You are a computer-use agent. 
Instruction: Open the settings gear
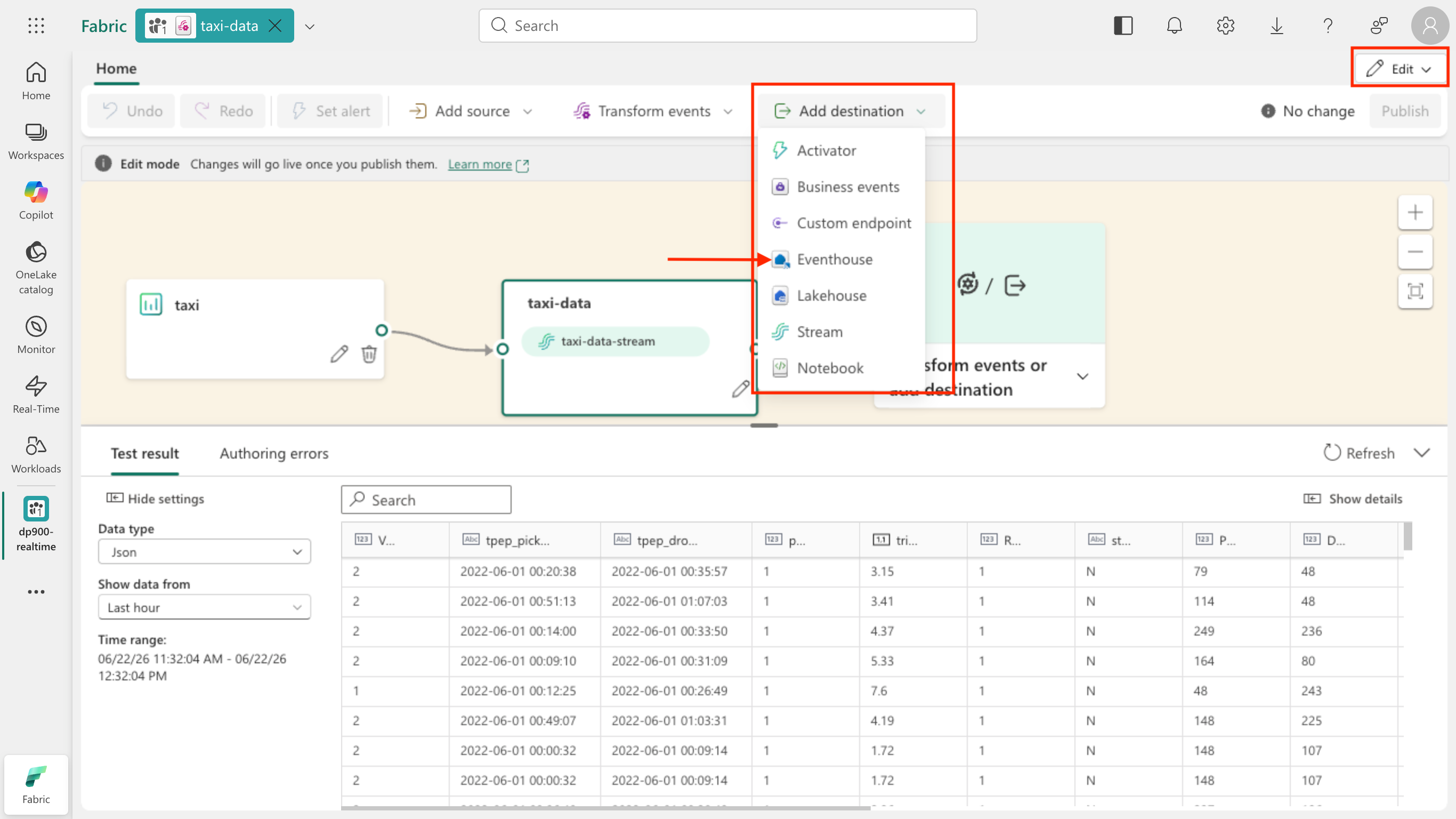1225,26
